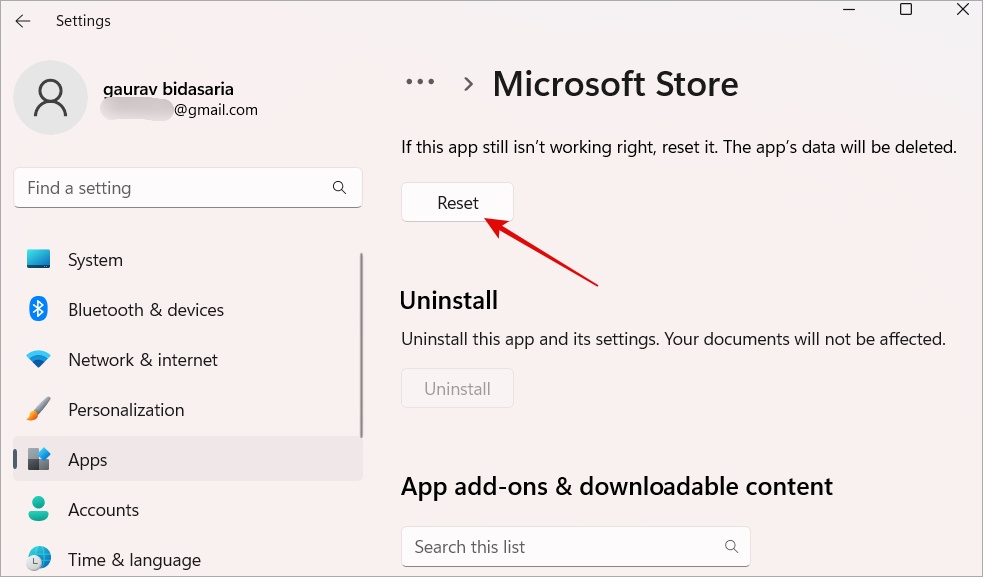Open Personalization paintbrush icon

[x=39, y=410]
